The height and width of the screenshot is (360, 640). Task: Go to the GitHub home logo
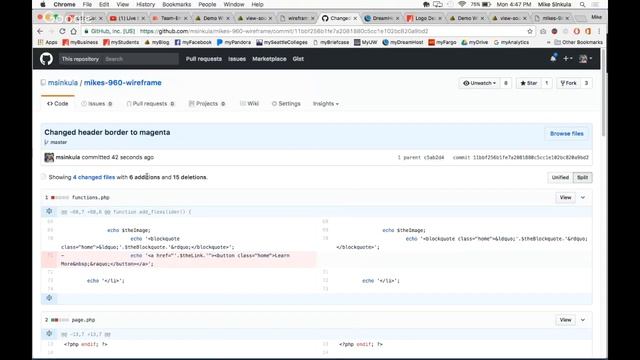[x=47, y=59]
